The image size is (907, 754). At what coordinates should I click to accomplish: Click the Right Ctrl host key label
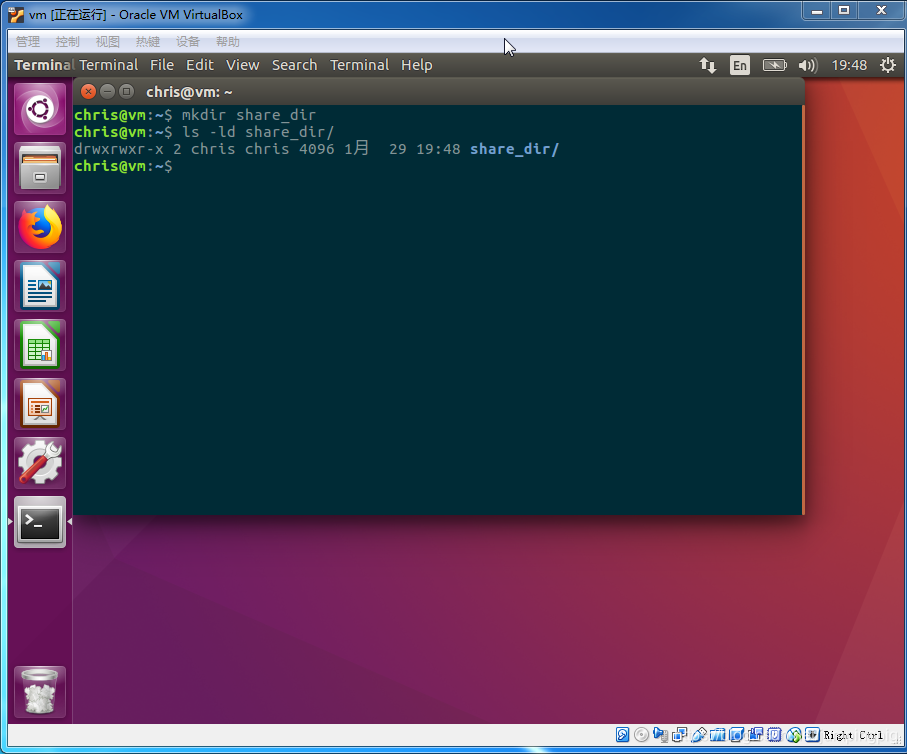(853, 735)
